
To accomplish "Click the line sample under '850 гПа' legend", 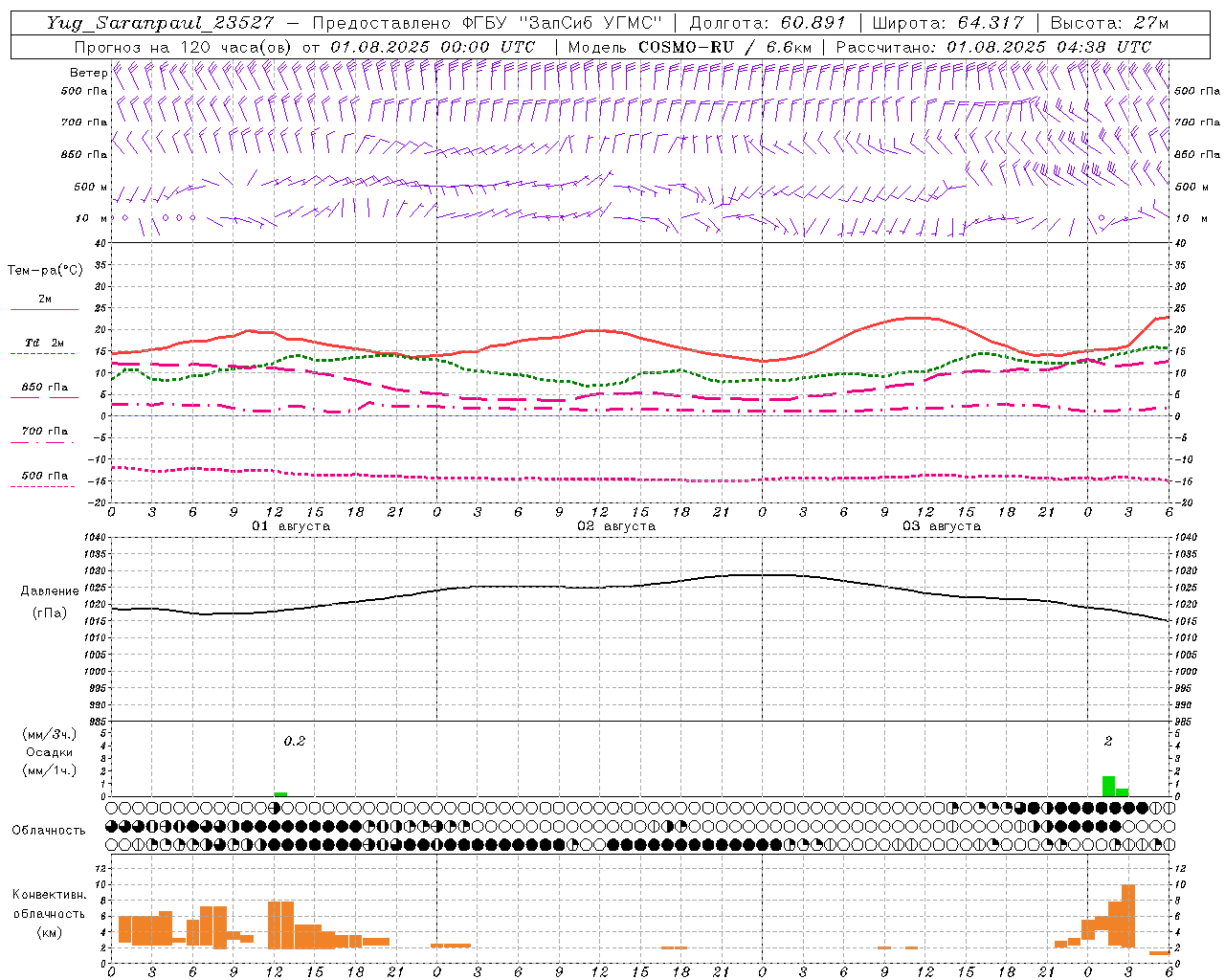I will click(x=43, y=398).
